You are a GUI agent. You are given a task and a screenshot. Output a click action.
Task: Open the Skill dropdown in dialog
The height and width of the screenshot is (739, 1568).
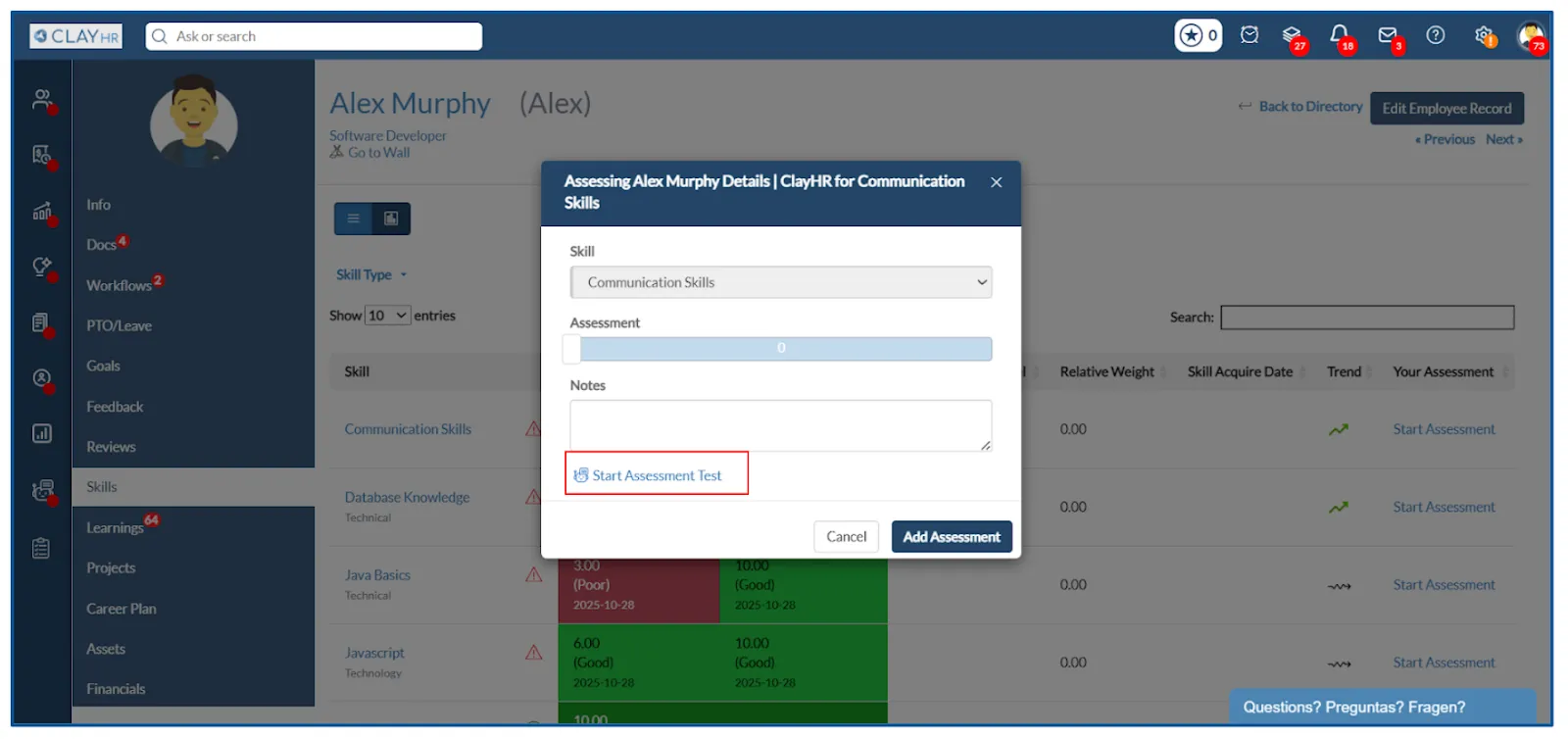click(x=781, y=282)
